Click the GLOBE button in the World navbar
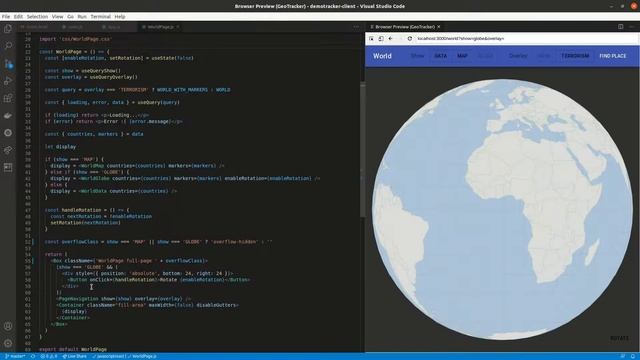Image resolution: width=640 pixels, height=360 pixels. 485,56
